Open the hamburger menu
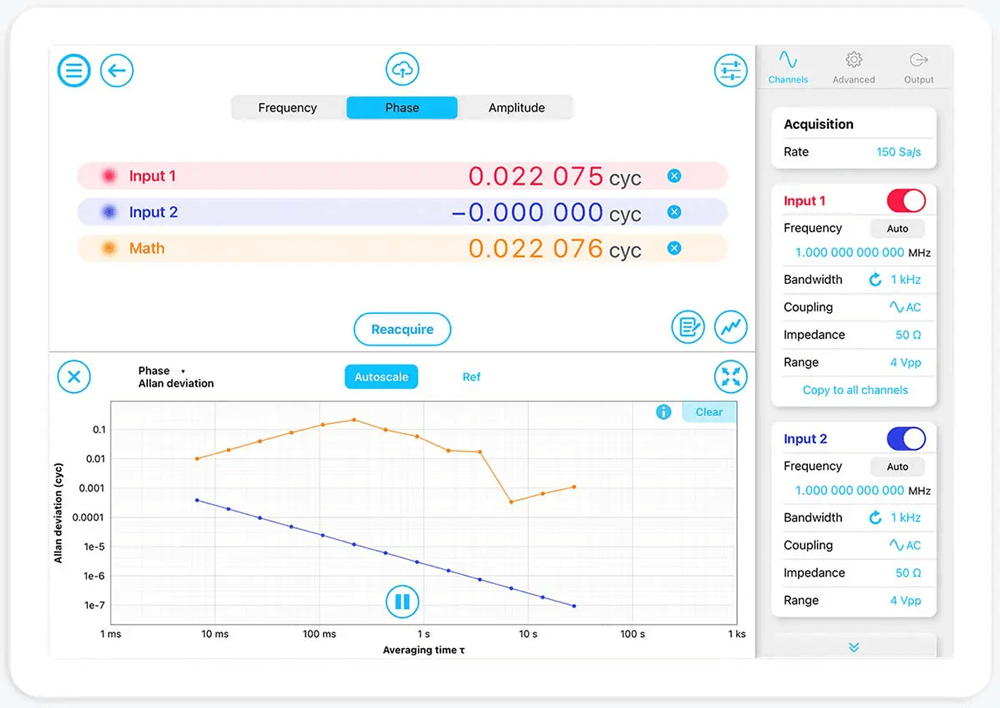The image size is (1000, 708). click(74, 70)
